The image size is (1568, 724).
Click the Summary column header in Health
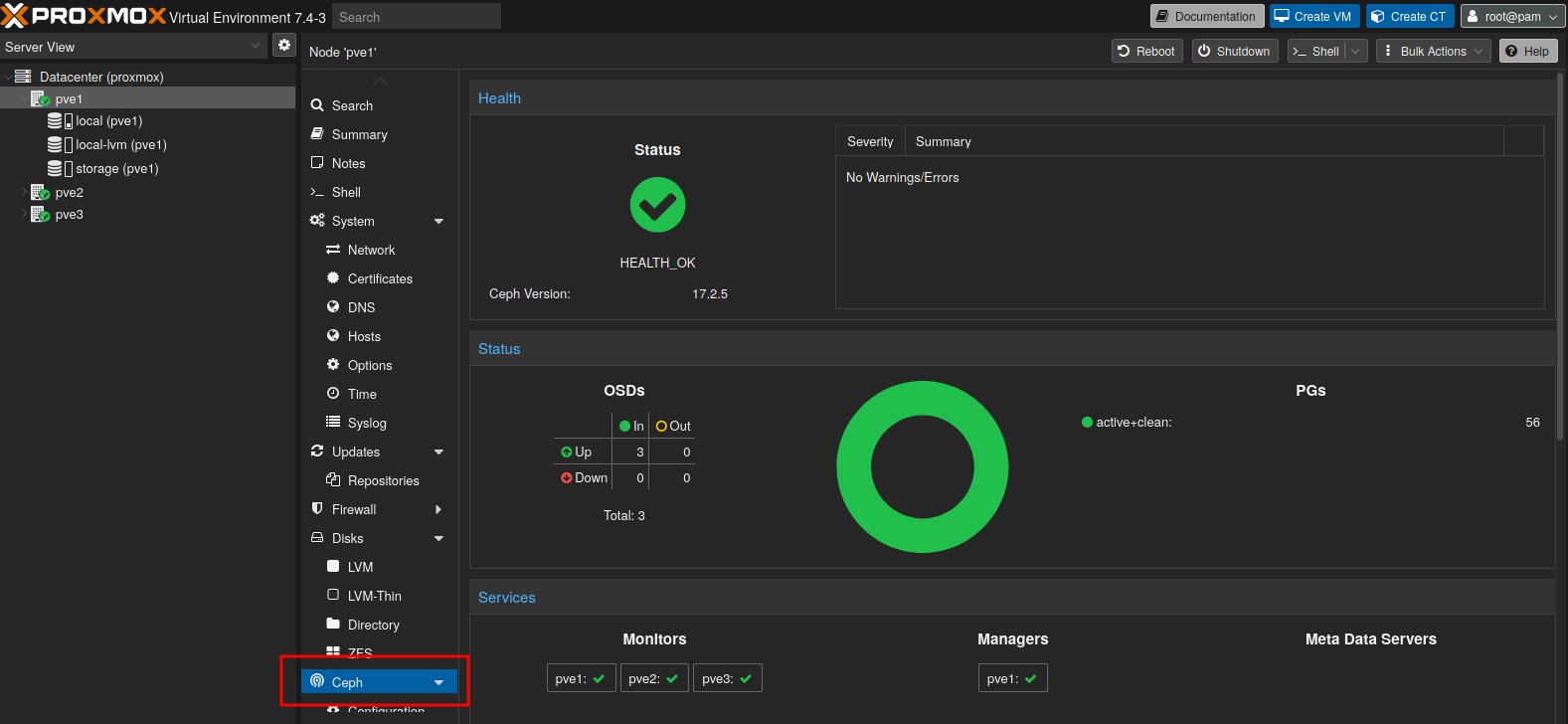tap(1204, 141)
